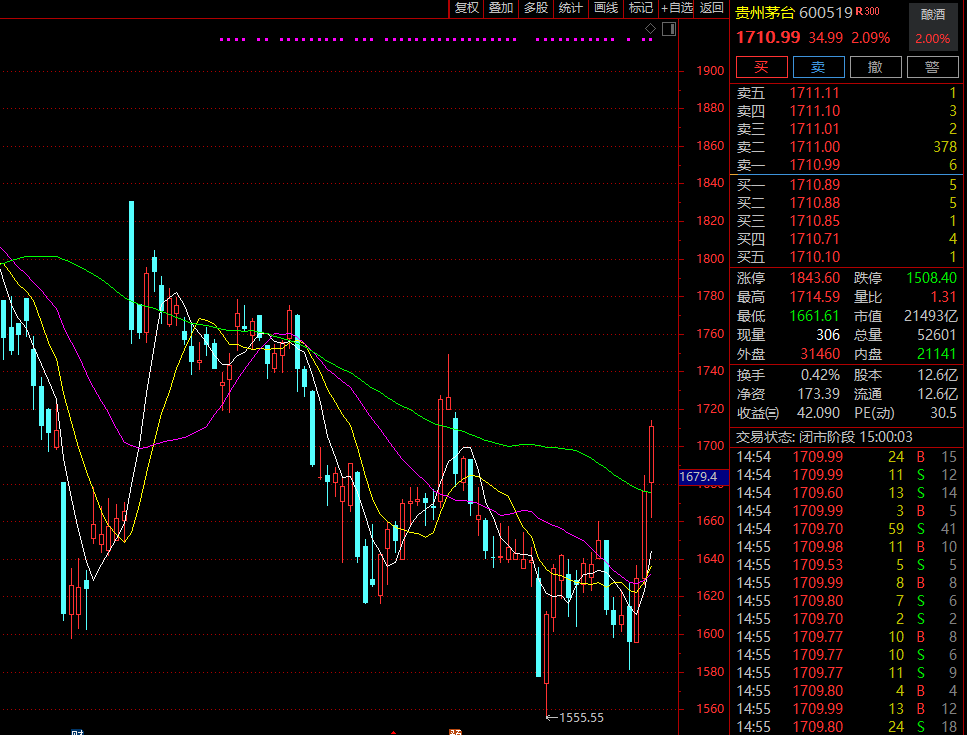Click the blue 卖 sell button
The image size is (967, 735).
(818, 67)
